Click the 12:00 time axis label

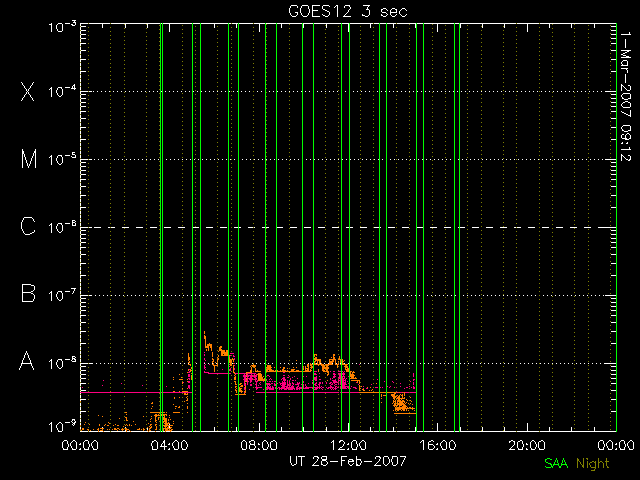pyautogui.click(x=348, y=444)
